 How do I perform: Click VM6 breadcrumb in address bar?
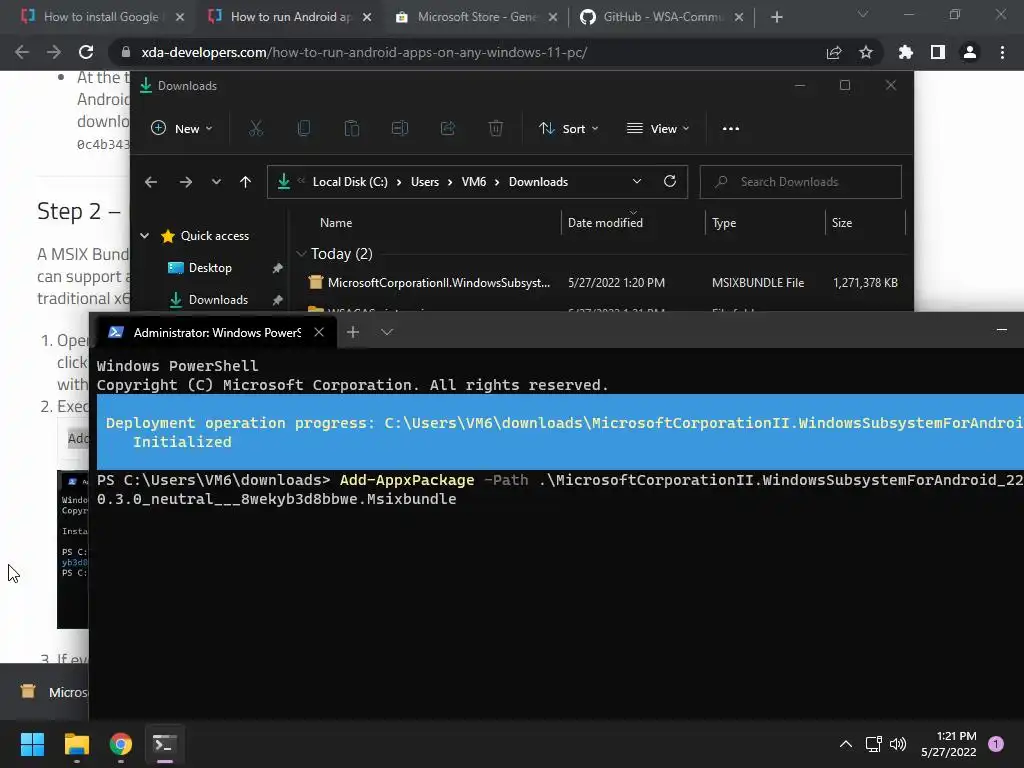[x=473, y=182]
